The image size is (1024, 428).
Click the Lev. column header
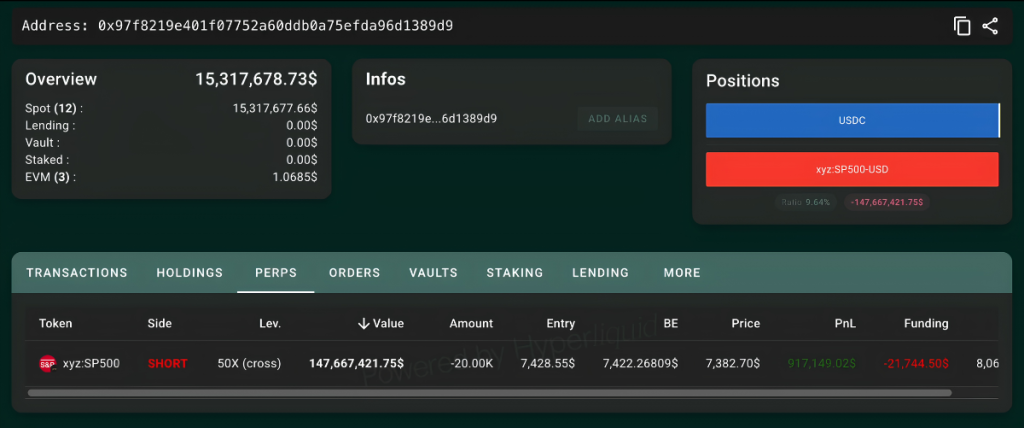point(270,323)
